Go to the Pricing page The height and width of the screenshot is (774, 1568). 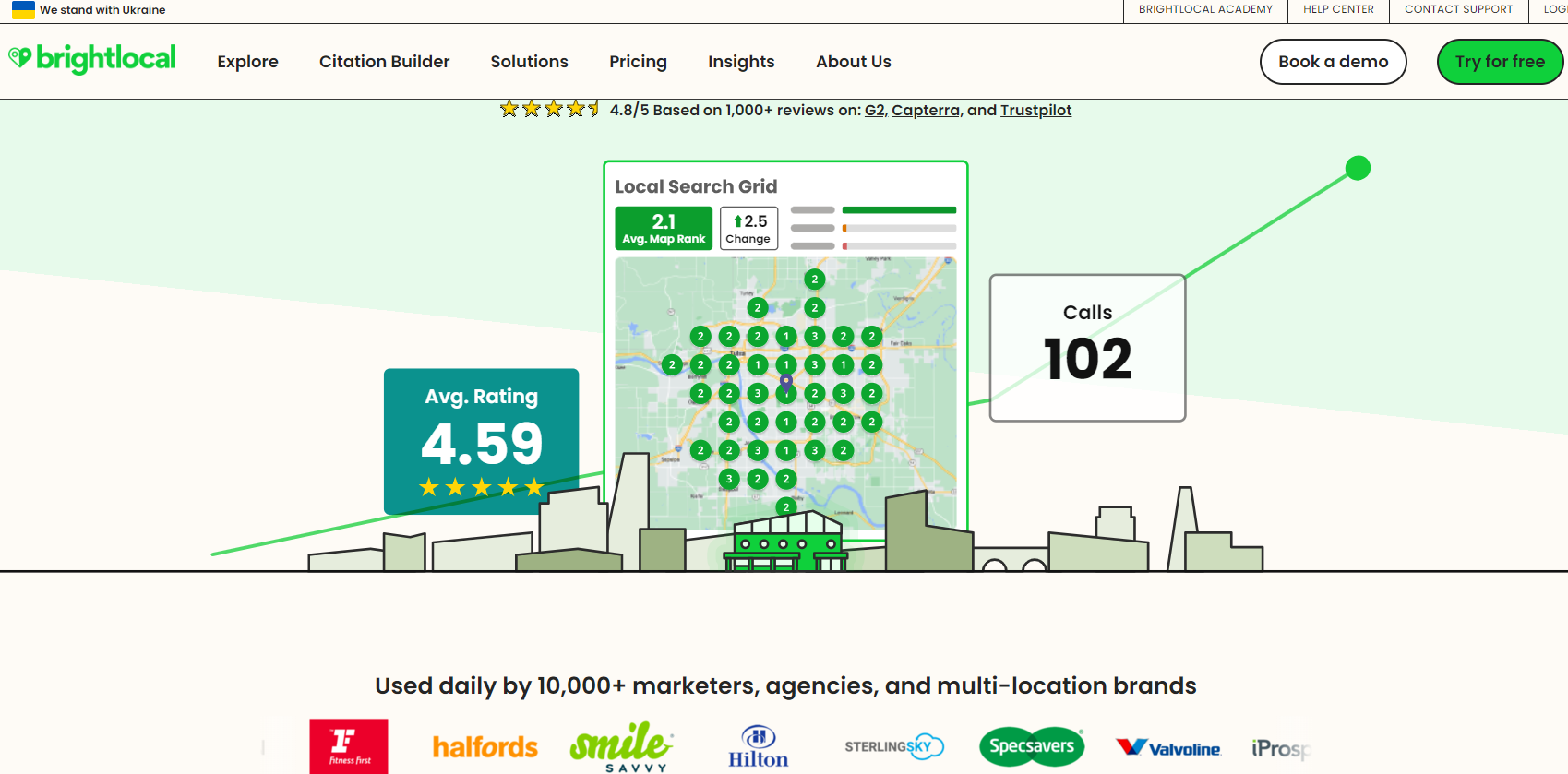tap(638, 62)
